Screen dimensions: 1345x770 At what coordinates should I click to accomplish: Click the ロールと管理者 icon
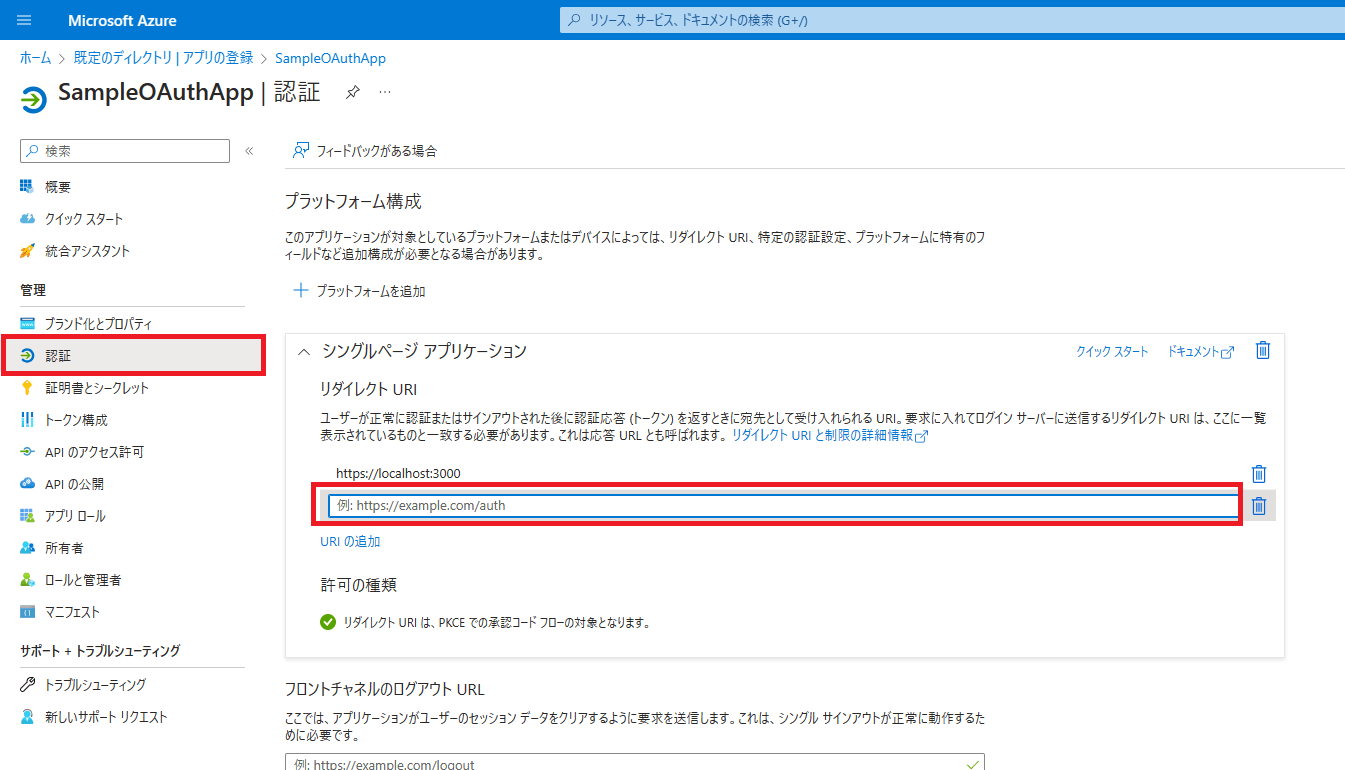pyautogui.click(x=28, y=580)
